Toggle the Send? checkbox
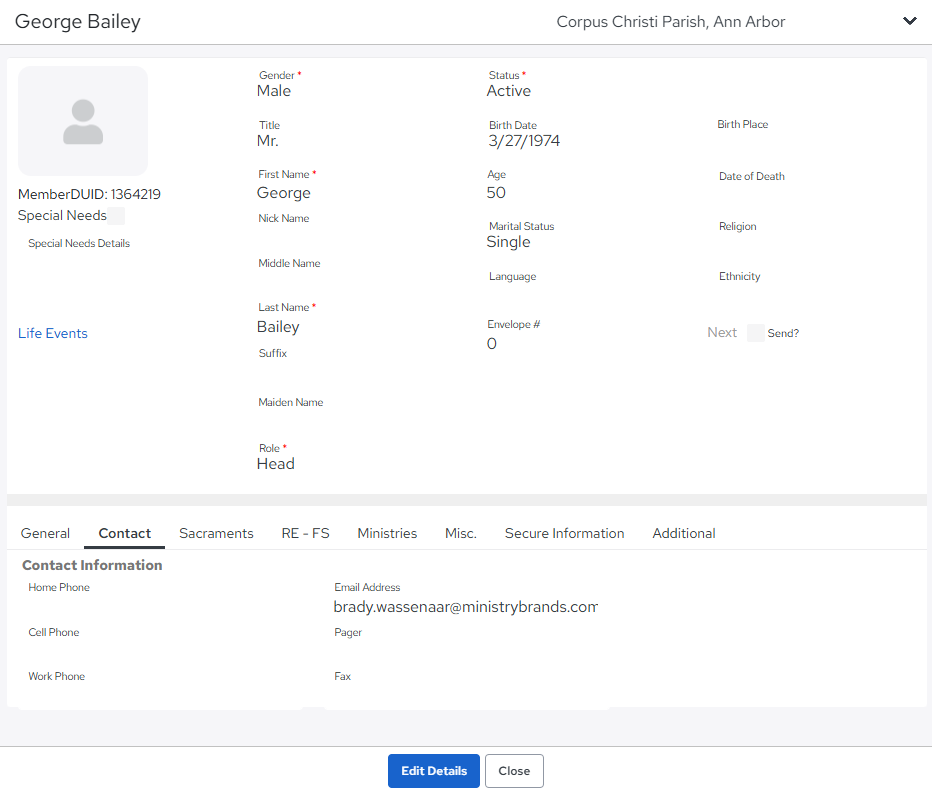Image resolution: width=932 pixels, height=794 pixels. 755,333
